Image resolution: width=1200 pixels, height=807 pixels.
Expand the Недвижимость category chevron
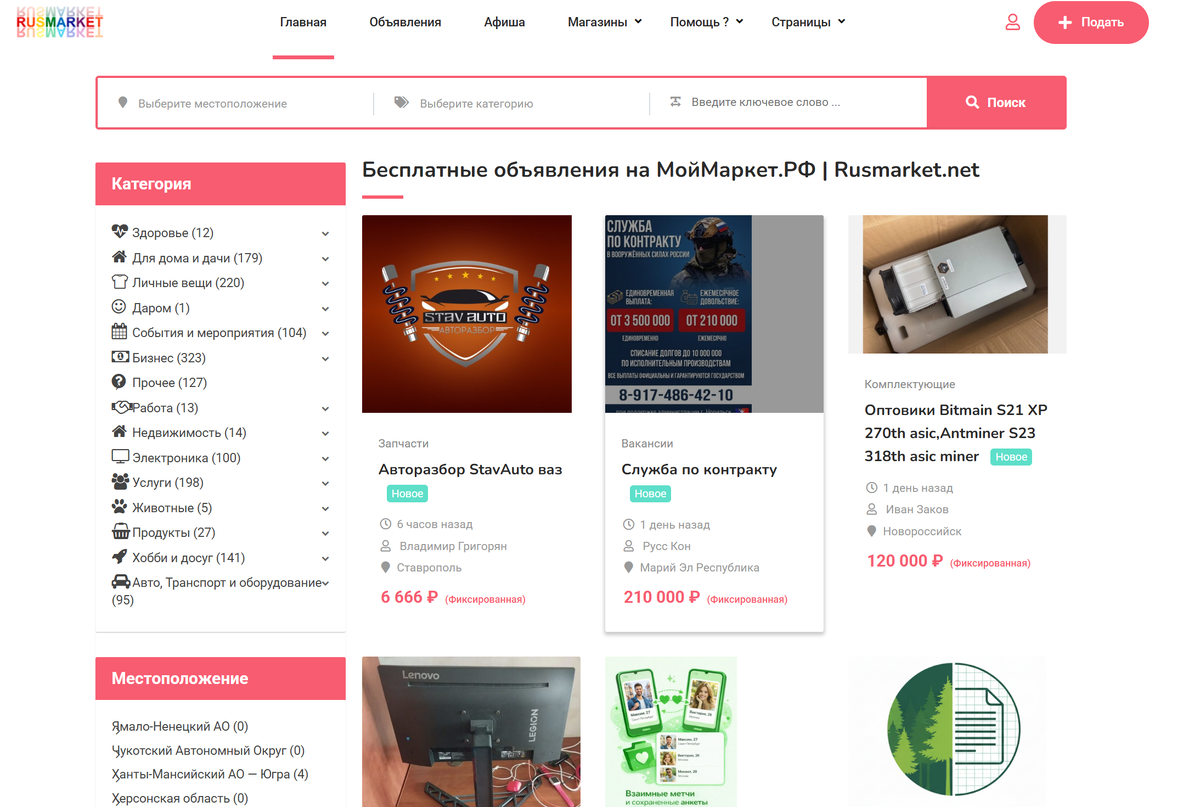click(x=325, y=433)
